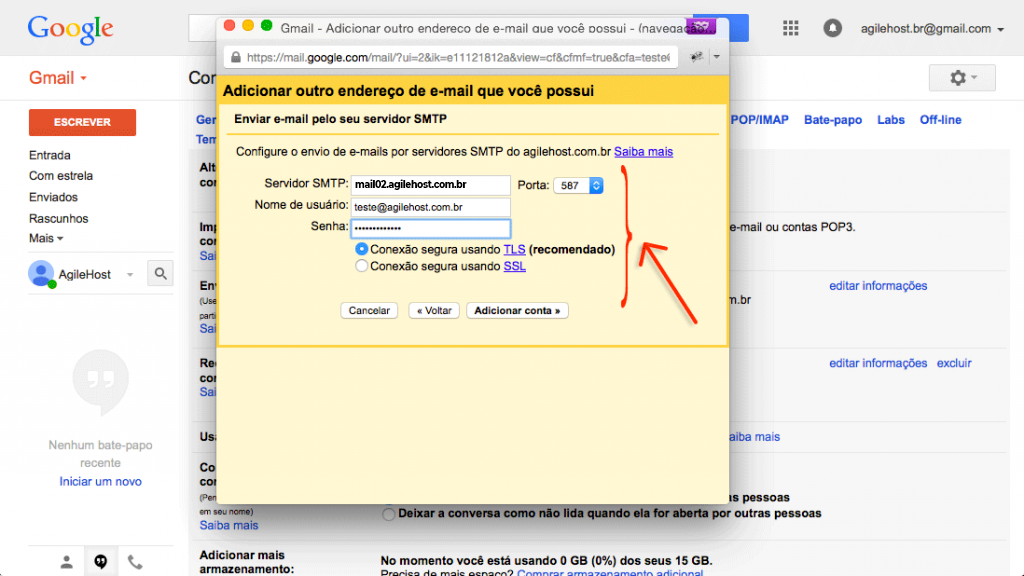
Task: Switch to the Labs settings tab
Action: pyautogui.click(x=891, y=120)
